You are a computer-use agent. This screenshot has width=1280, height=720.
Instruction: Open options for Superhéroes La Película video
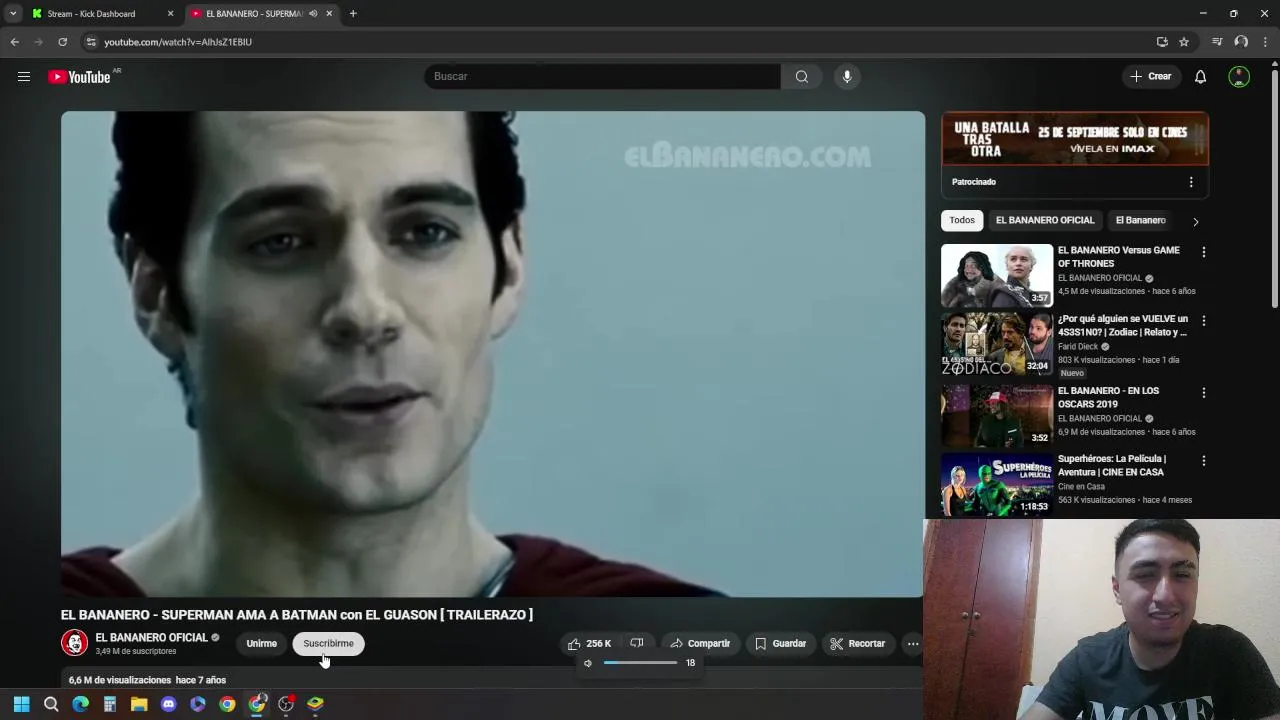(1203, 461)
